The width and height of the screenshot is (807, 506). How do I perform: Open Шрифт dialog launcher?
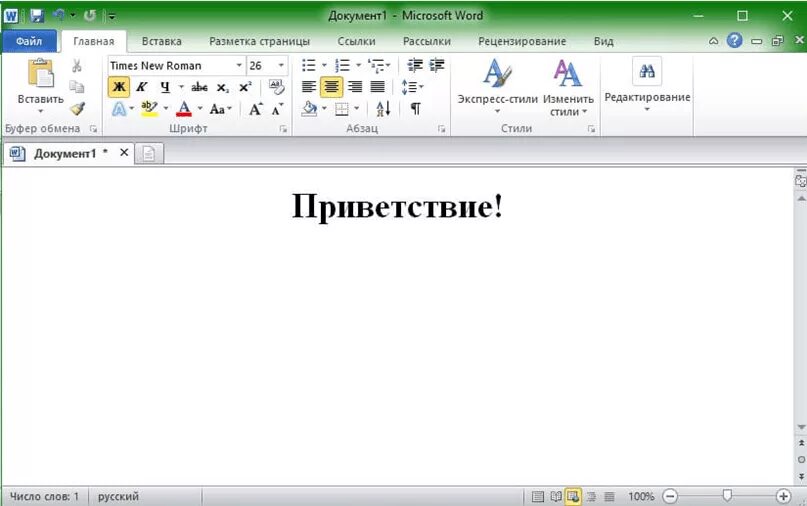coord(283,129)
